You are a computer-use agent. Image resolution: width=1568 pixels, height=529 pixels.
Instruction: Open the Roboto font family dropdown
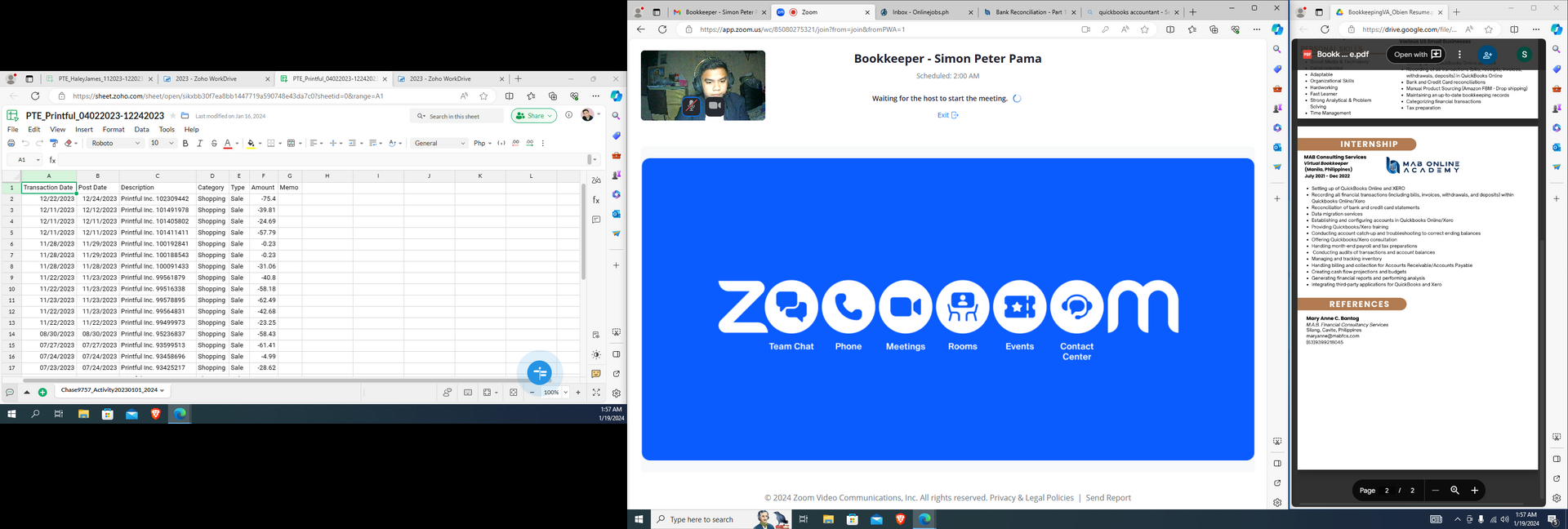(115, 144)
